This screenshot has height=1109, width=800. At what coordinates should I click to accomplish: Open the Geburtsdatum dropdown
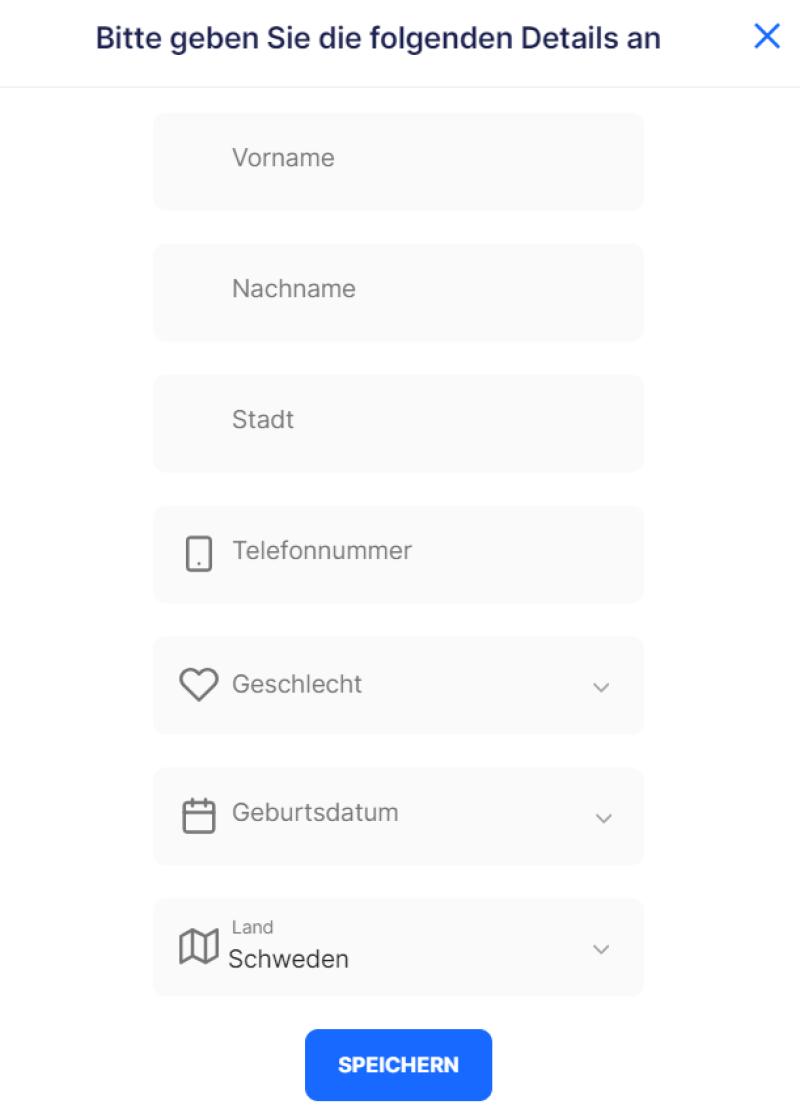point(398,816)
